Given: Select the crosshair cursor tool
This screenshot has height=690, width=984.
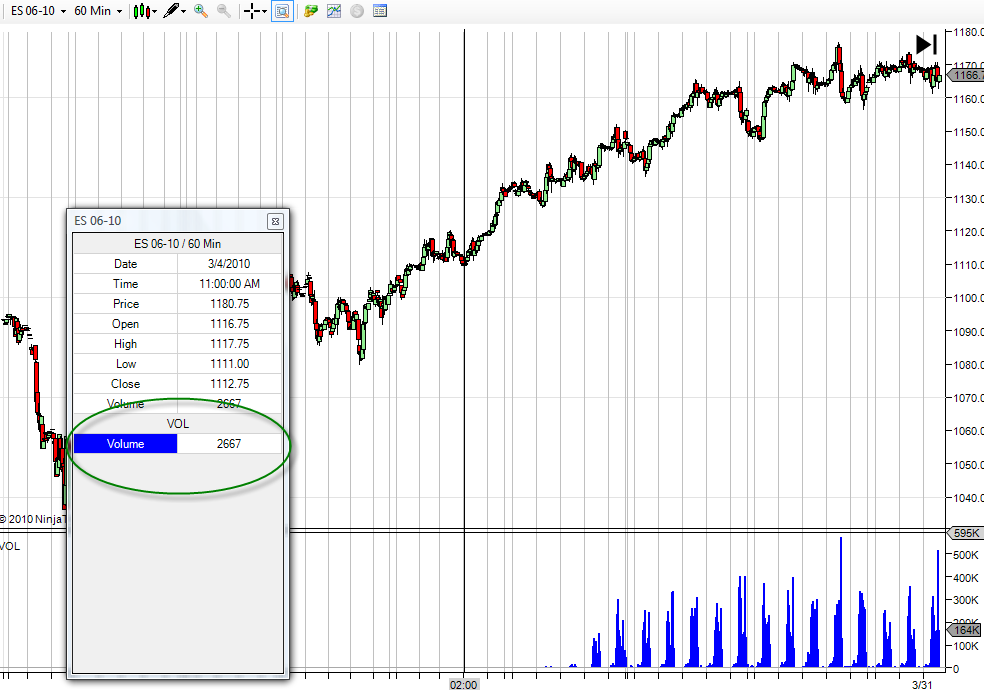Looking at the screenshot, I should coord(252,11).
